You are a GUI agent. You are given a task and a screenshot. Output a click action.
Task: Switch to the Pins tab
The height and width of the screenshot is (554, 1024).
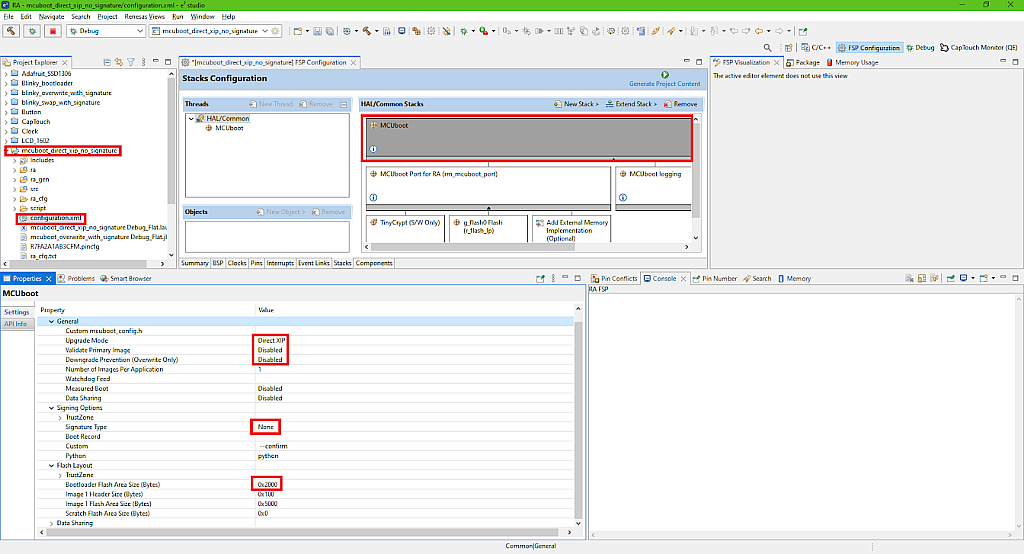pyautogui.click(x=257, y=263)
